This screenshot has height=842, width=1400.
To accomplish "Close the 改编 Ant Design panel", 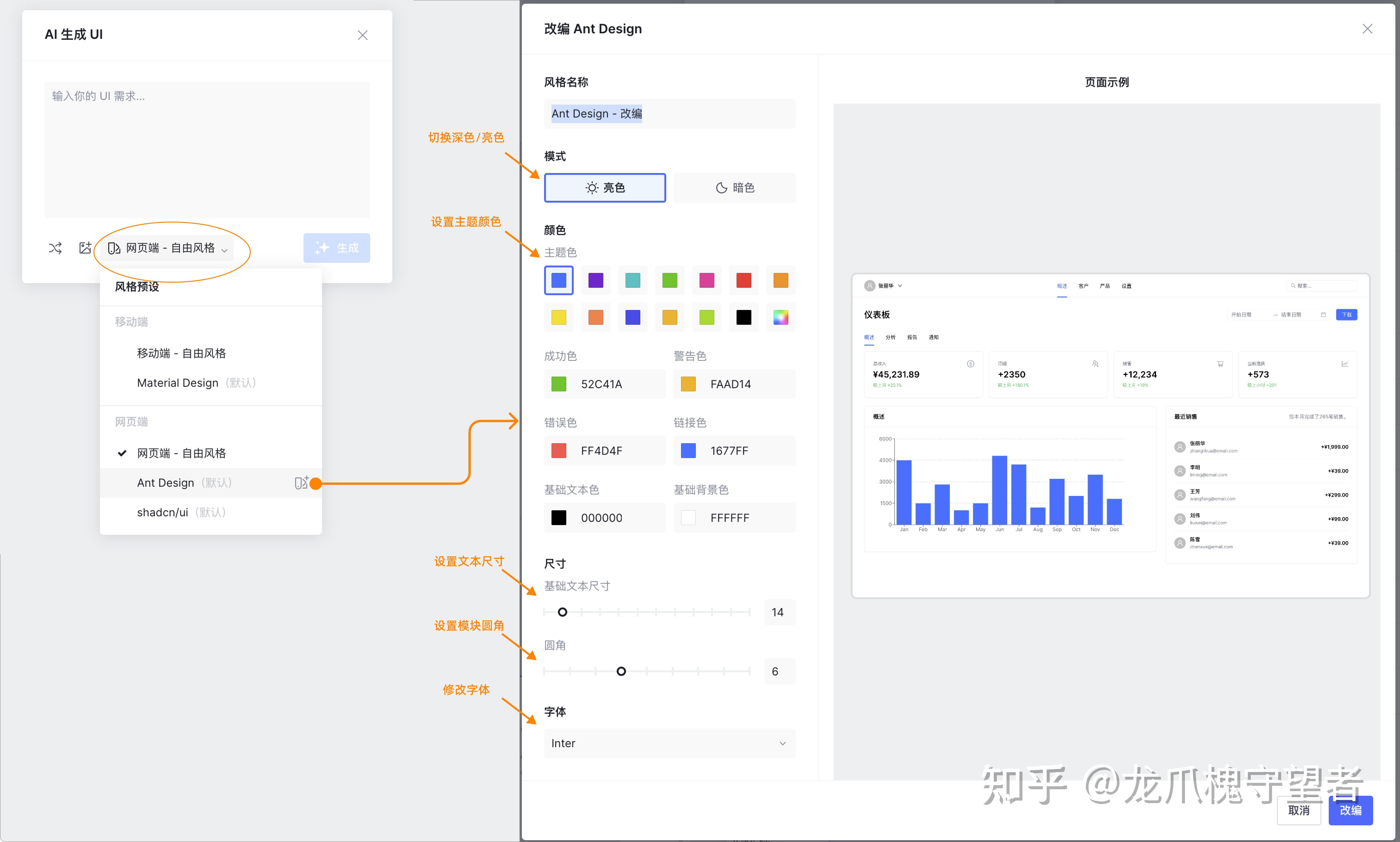I will pos(1367,29).
